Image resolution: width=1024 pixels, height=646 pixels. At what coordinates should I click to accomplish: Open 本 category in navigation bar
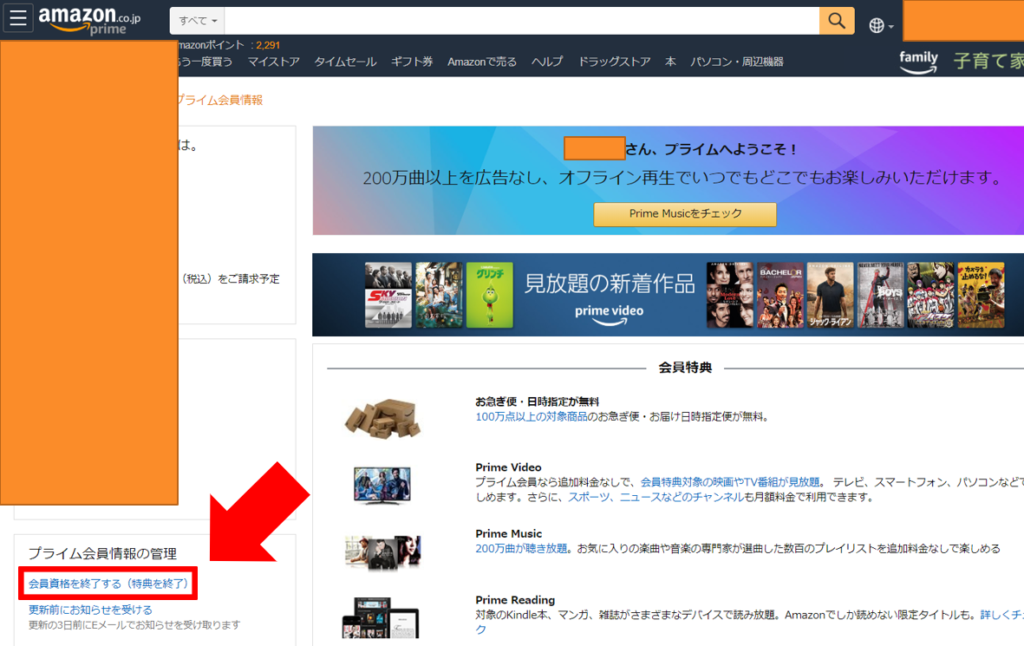click(x=671, y=62)
